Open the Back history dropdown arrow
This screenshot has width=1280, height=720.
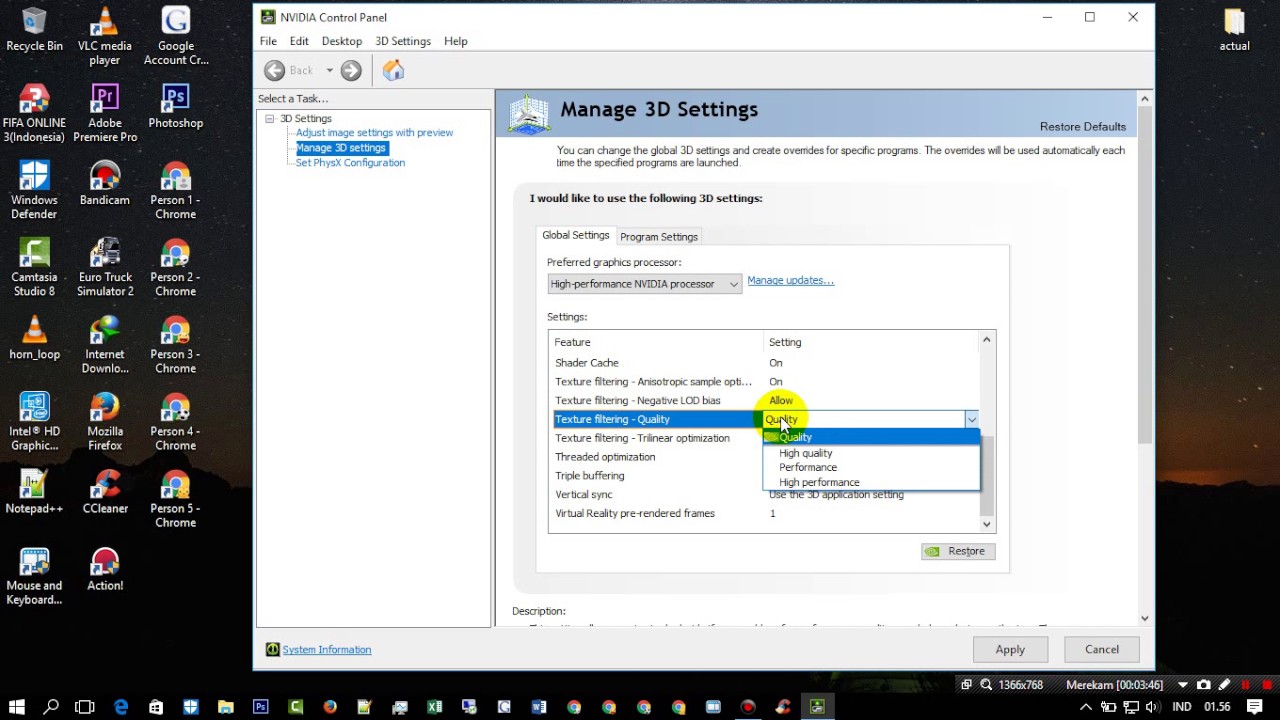click(x=329, y=70)
